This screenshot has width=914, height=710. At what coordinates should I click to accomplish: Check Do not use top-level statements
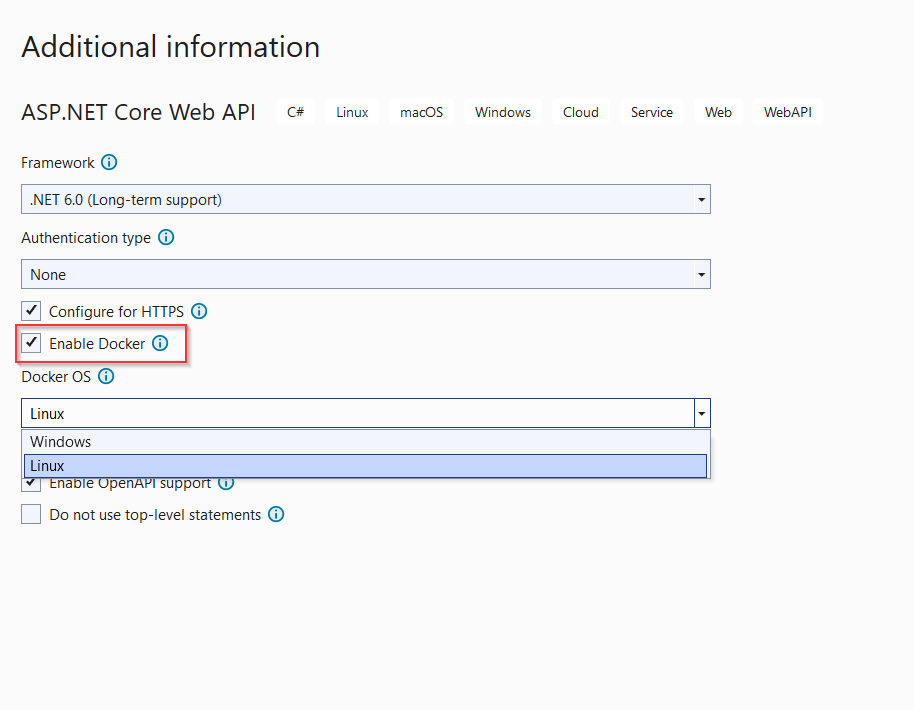click(31, 514)
